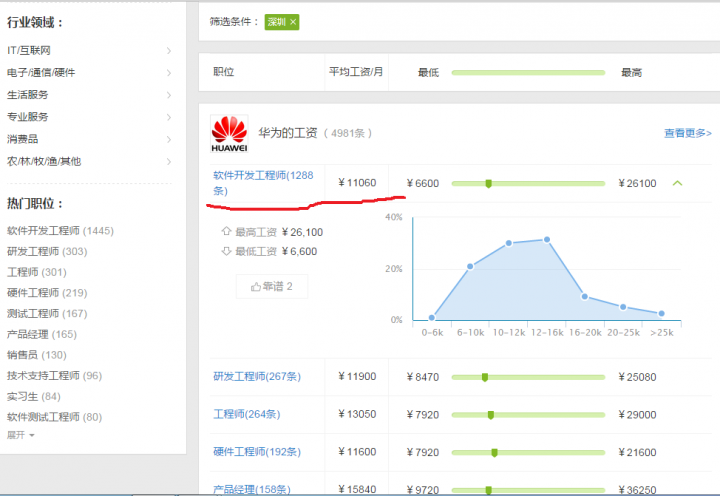
Task: Click the chart data point at >25k
Action: tap(661, 314)
